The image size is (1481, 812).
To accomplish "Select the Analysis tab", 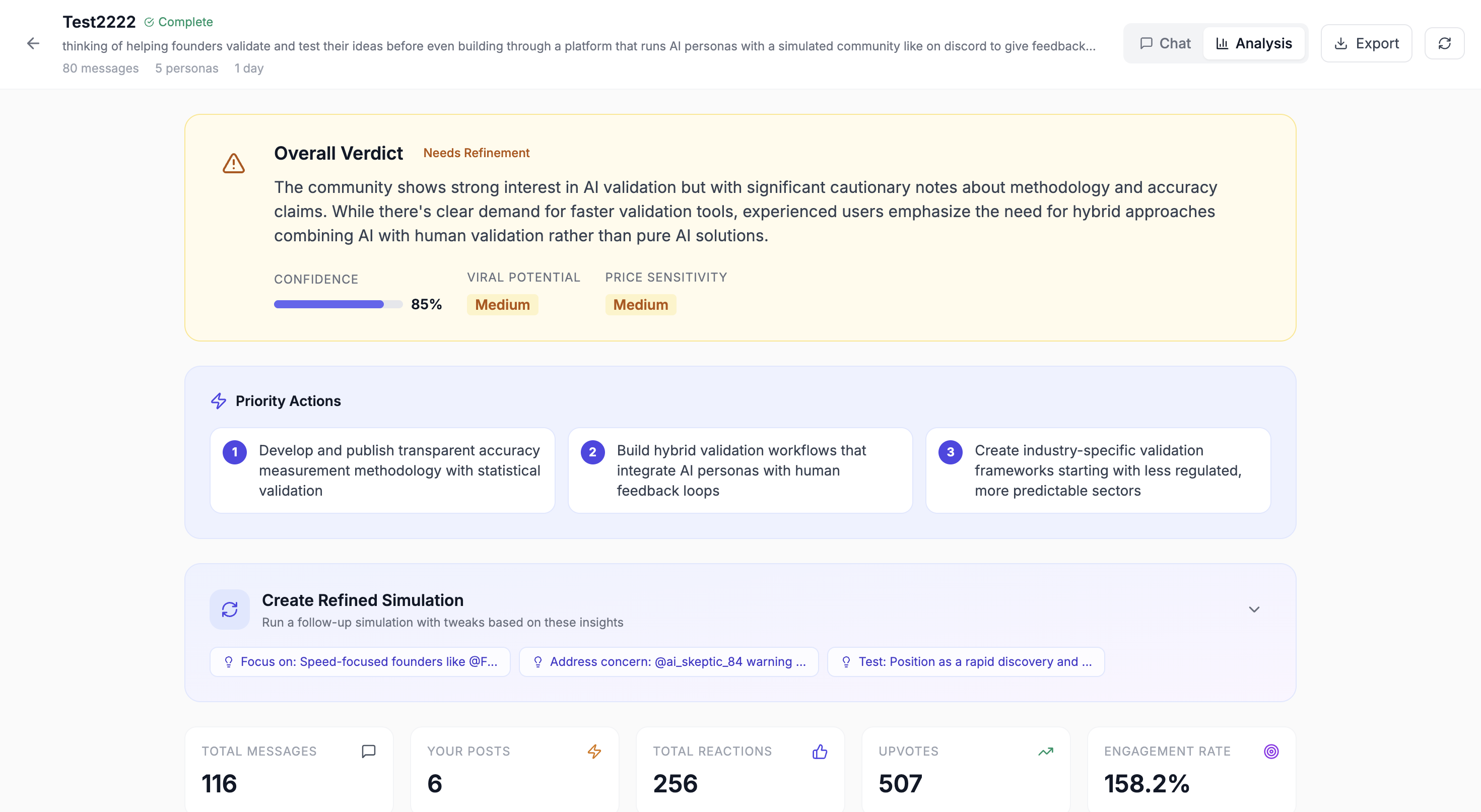I will 1254,44.
